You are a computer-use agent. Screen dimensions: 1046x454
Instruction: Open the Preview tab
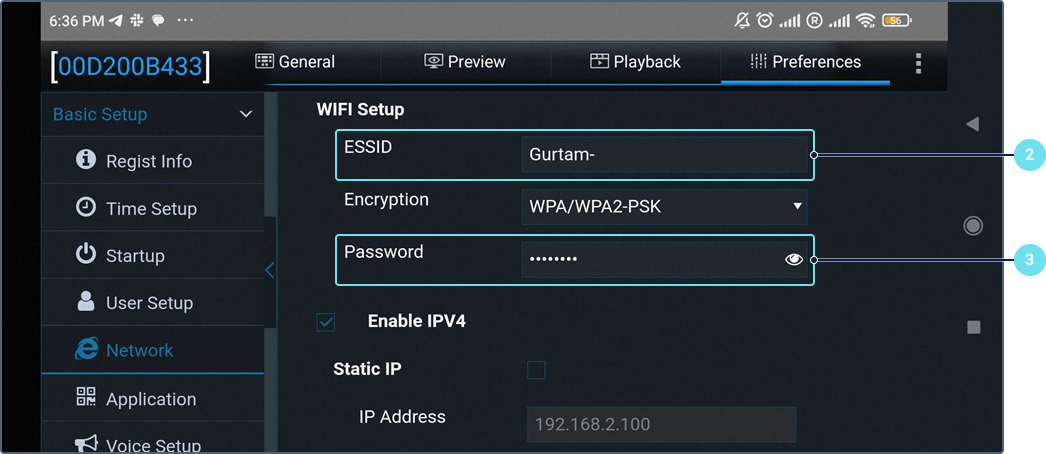465,62
